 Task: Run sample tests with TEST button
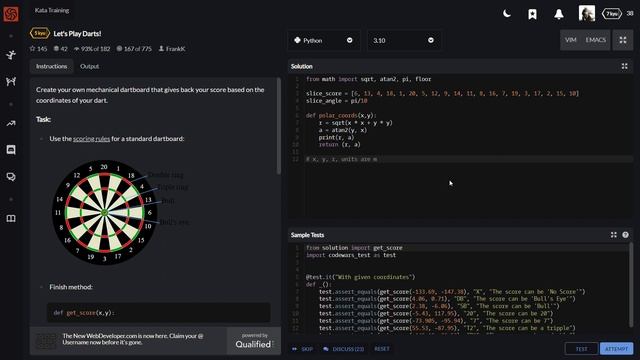point(581,349)
